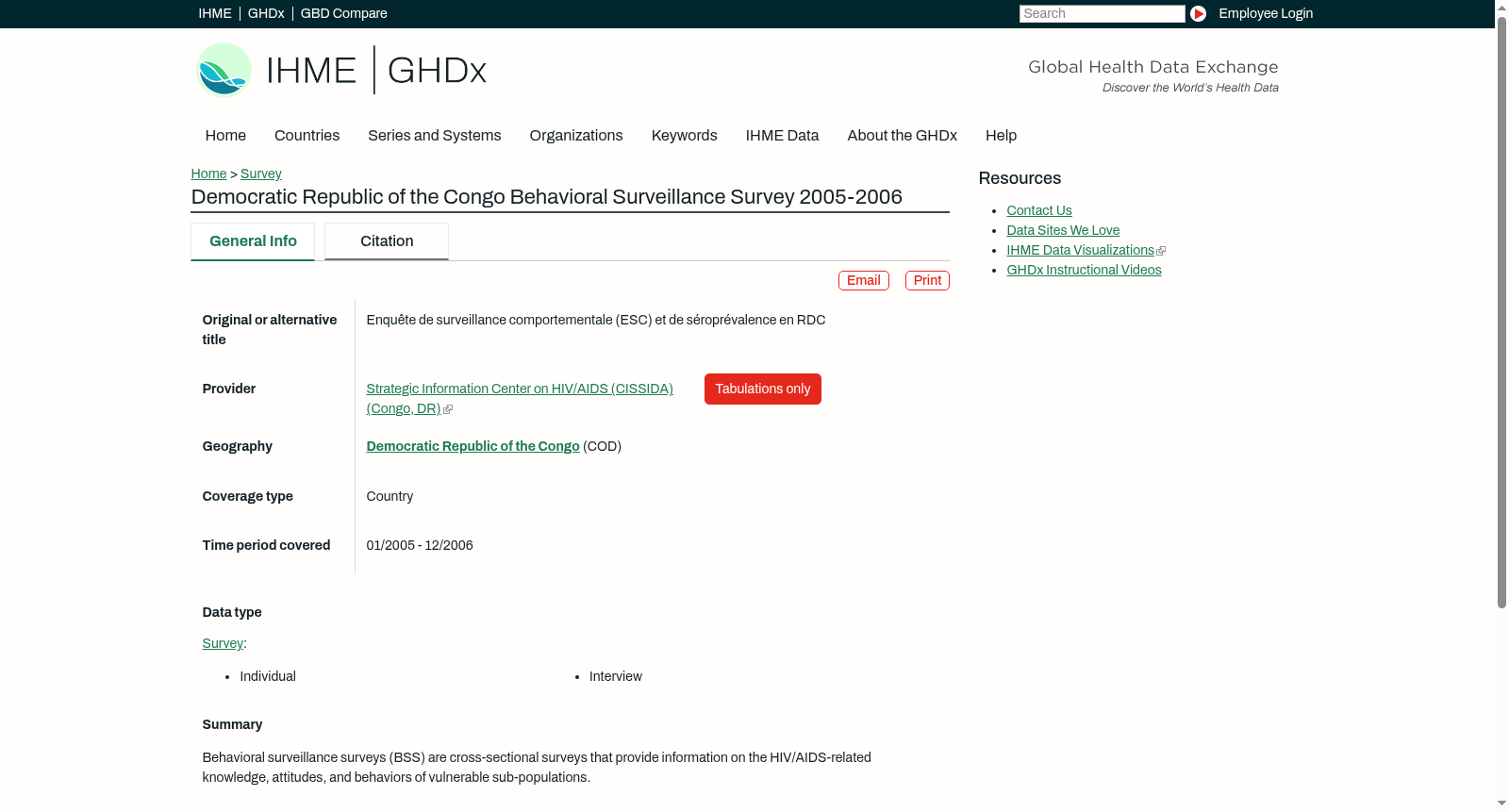Image resolution: width=1509 pixels, height=812 pixels.
Task: Click the Email button
Action: point(864,281)
